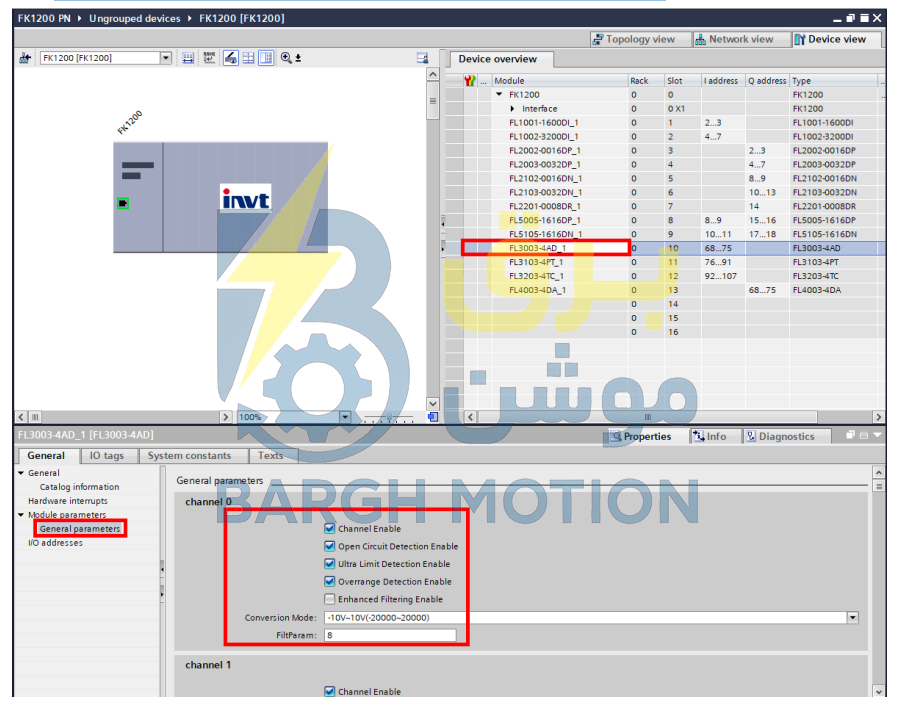Enable Enhanced Filtering checkbox
Viewport: 913px width, 705px height.
point(330,598)
